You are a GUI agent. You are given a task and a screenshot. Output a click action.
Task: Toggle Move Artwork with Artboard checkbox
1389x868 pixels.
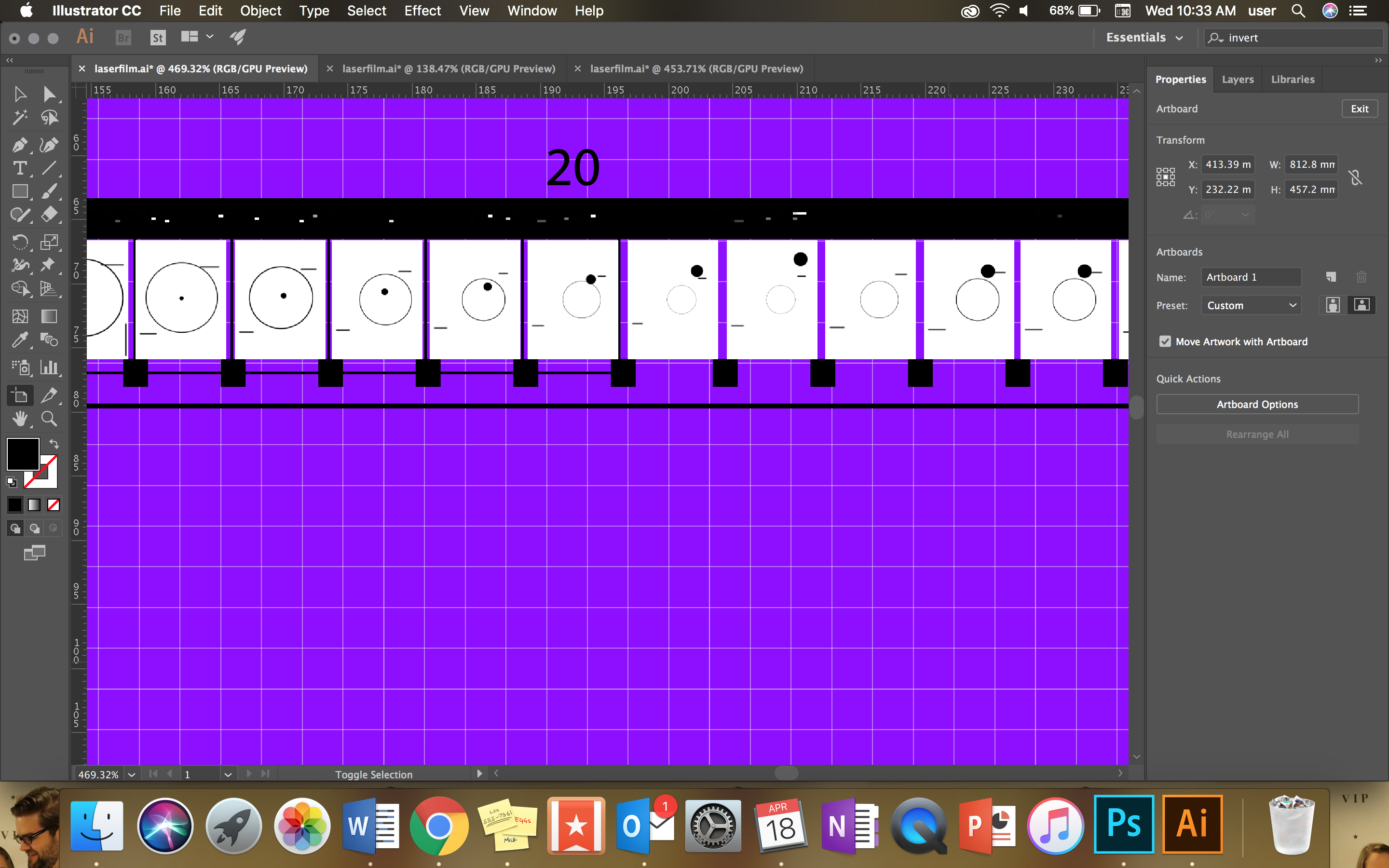pos(1163,341)
